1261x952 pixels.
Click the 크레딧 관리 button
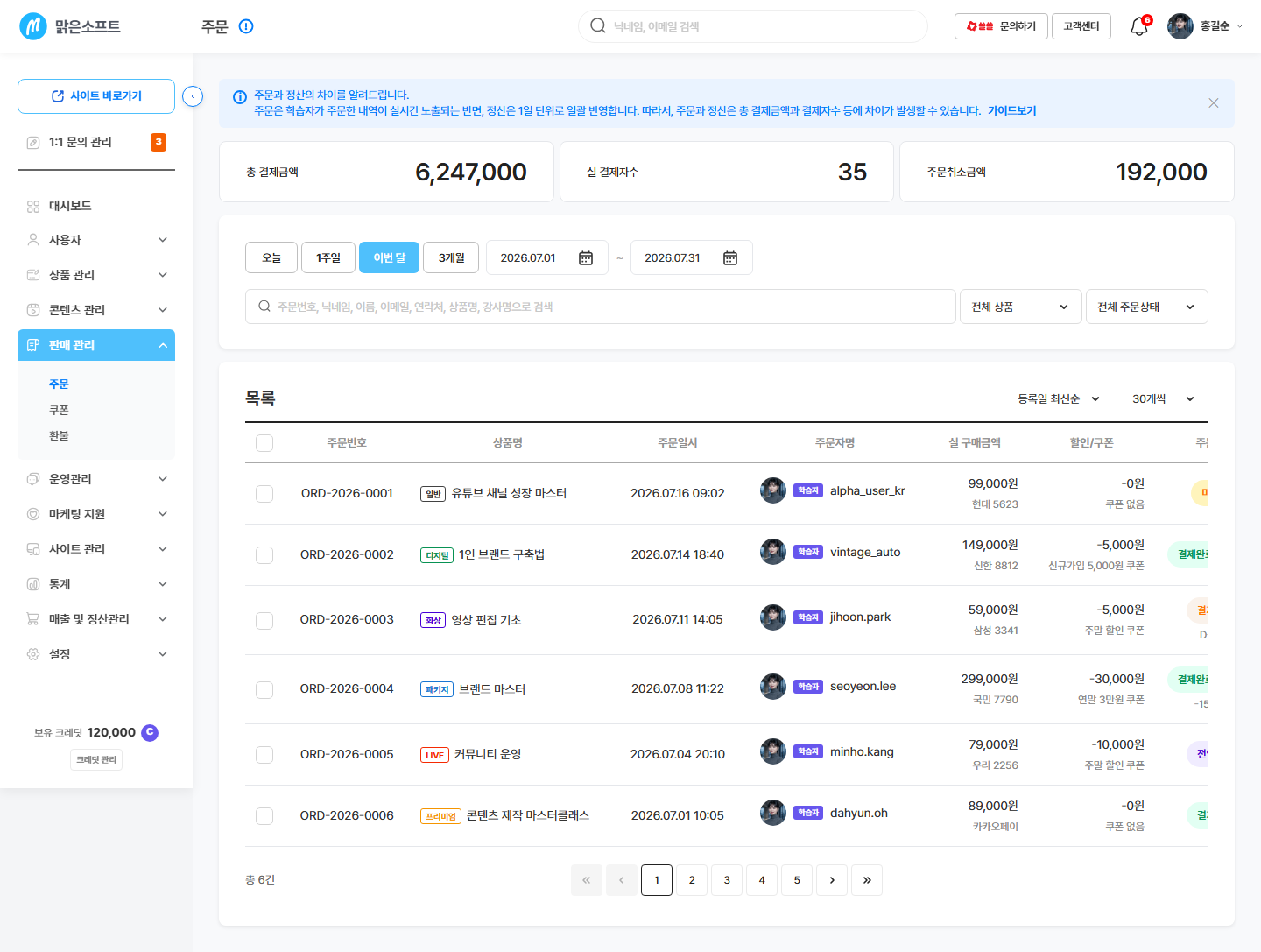pyautogui.click(x=96, y=759)
